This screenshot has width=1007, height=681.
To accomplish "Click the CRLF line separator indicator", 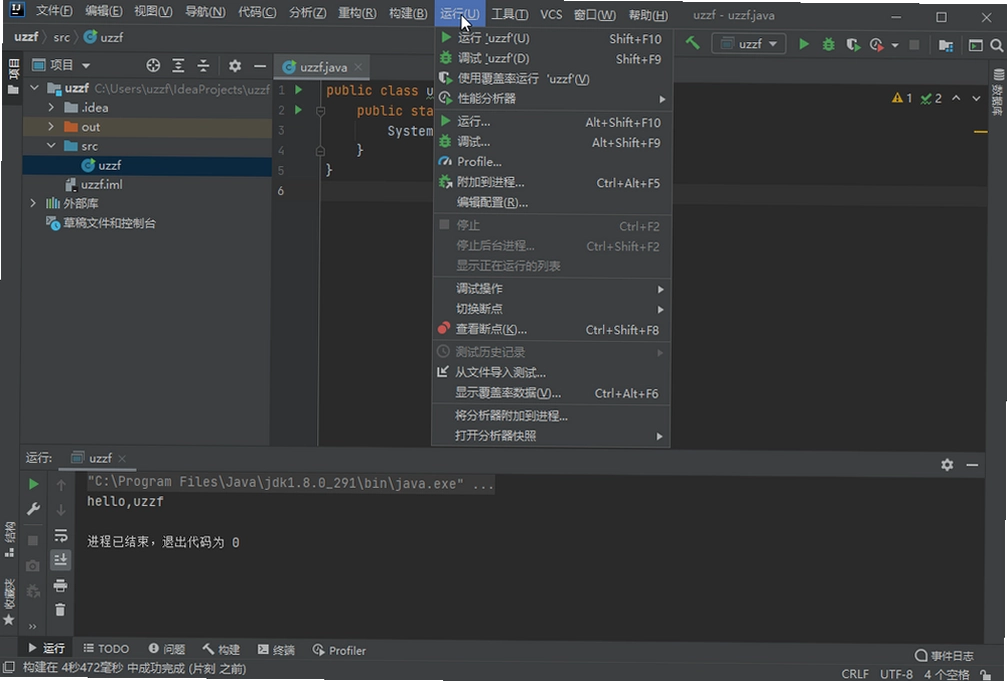I will pos(855,674).
